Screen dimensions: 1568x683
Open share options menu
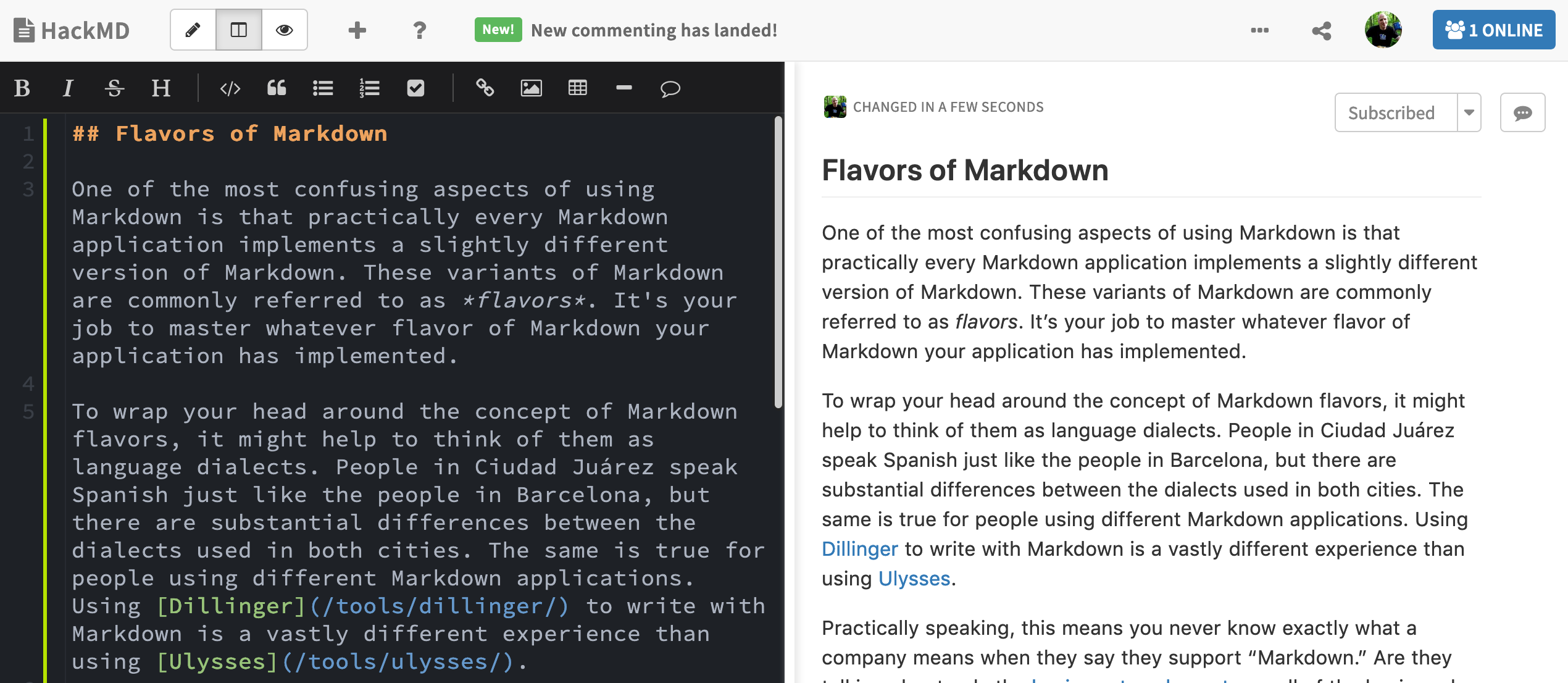[x=1320, y=31]
